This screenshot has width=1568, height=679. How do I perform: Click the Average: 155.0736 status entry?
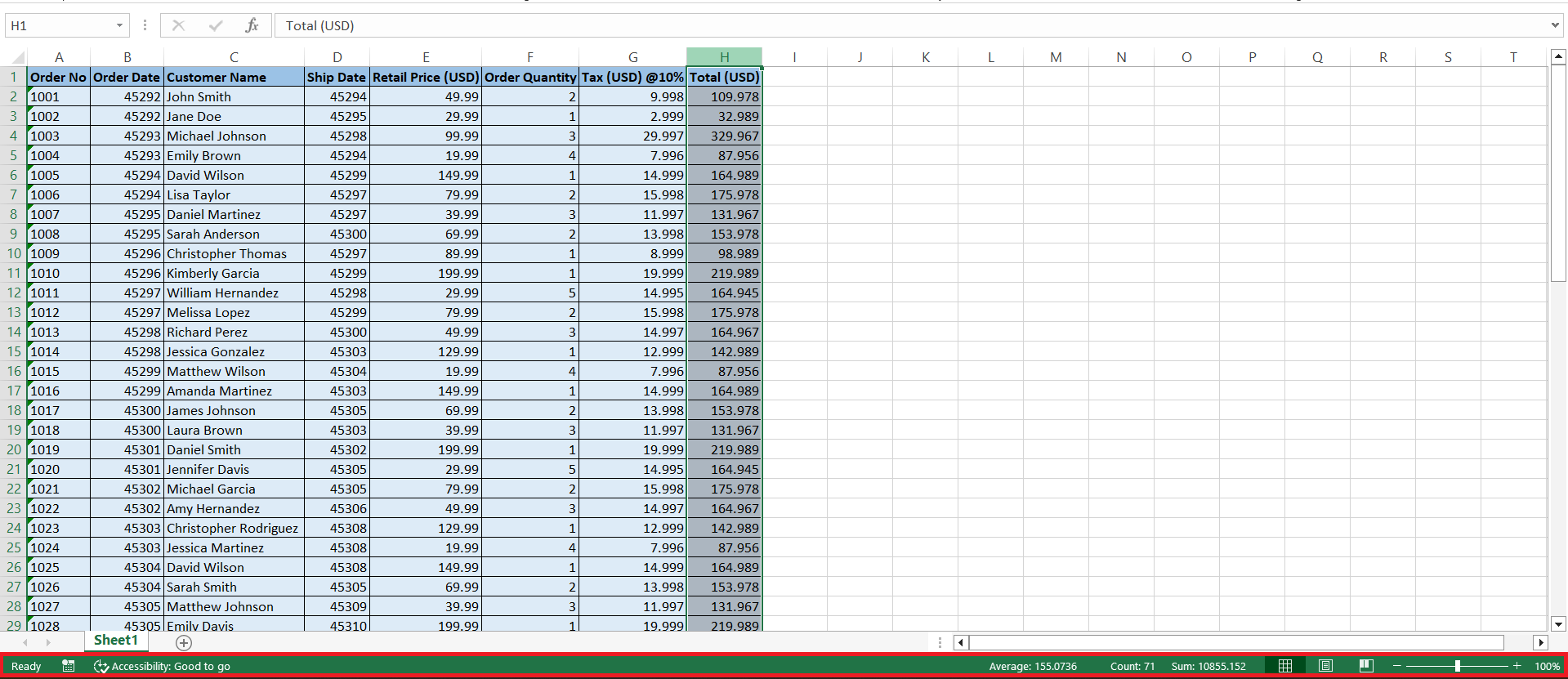pyautogui.click(x=1033, y=666)
